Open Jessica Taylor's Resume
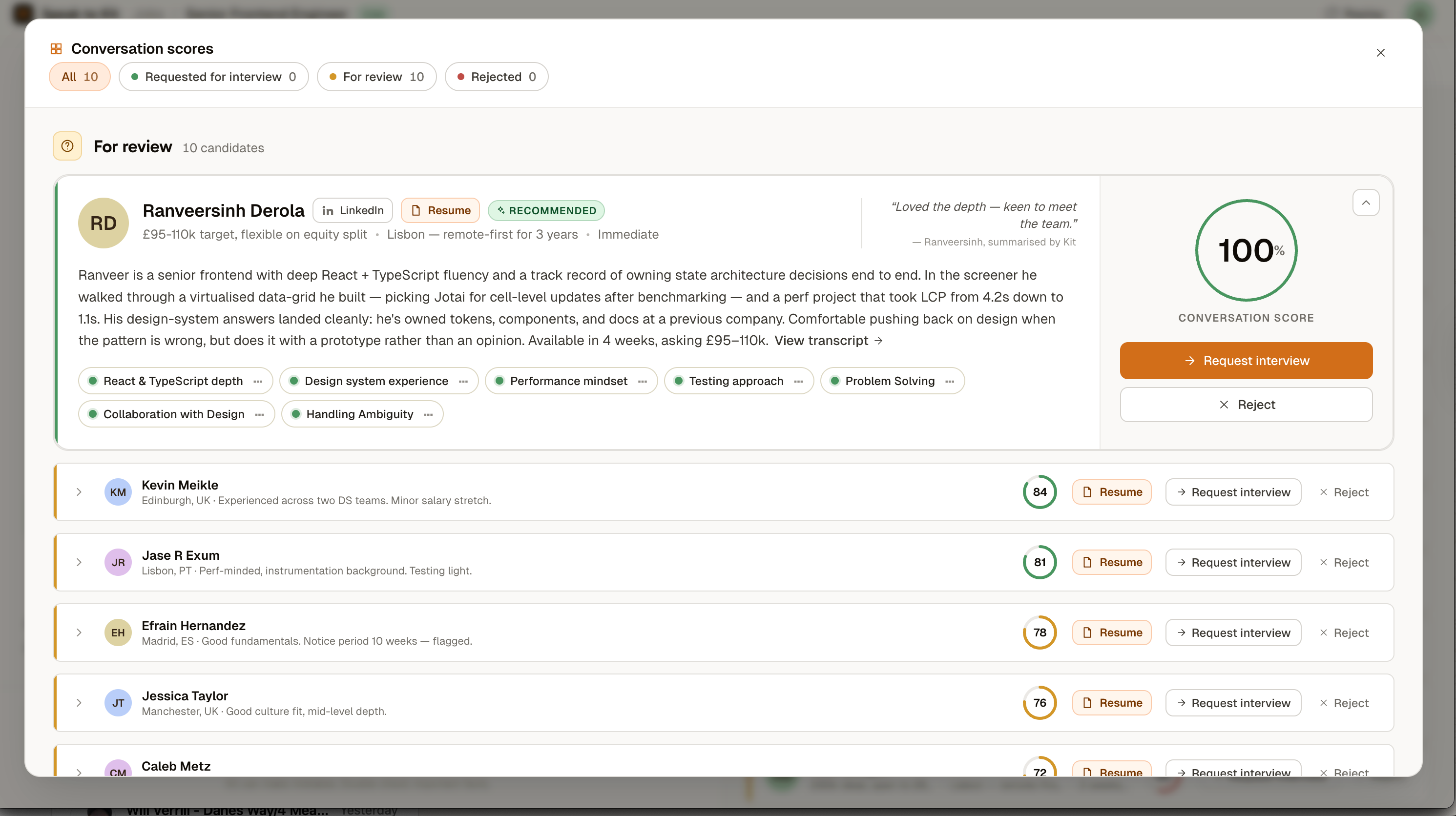This screenshot has width=1456, height=816. pyautogui.click(x=1112, y=703)
